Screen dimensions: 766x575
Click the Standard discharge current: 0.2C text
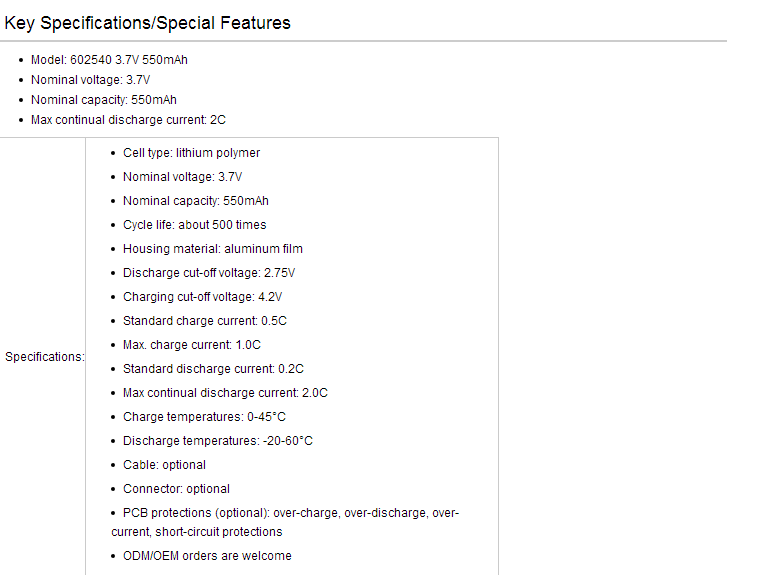[x=213, y=368]
